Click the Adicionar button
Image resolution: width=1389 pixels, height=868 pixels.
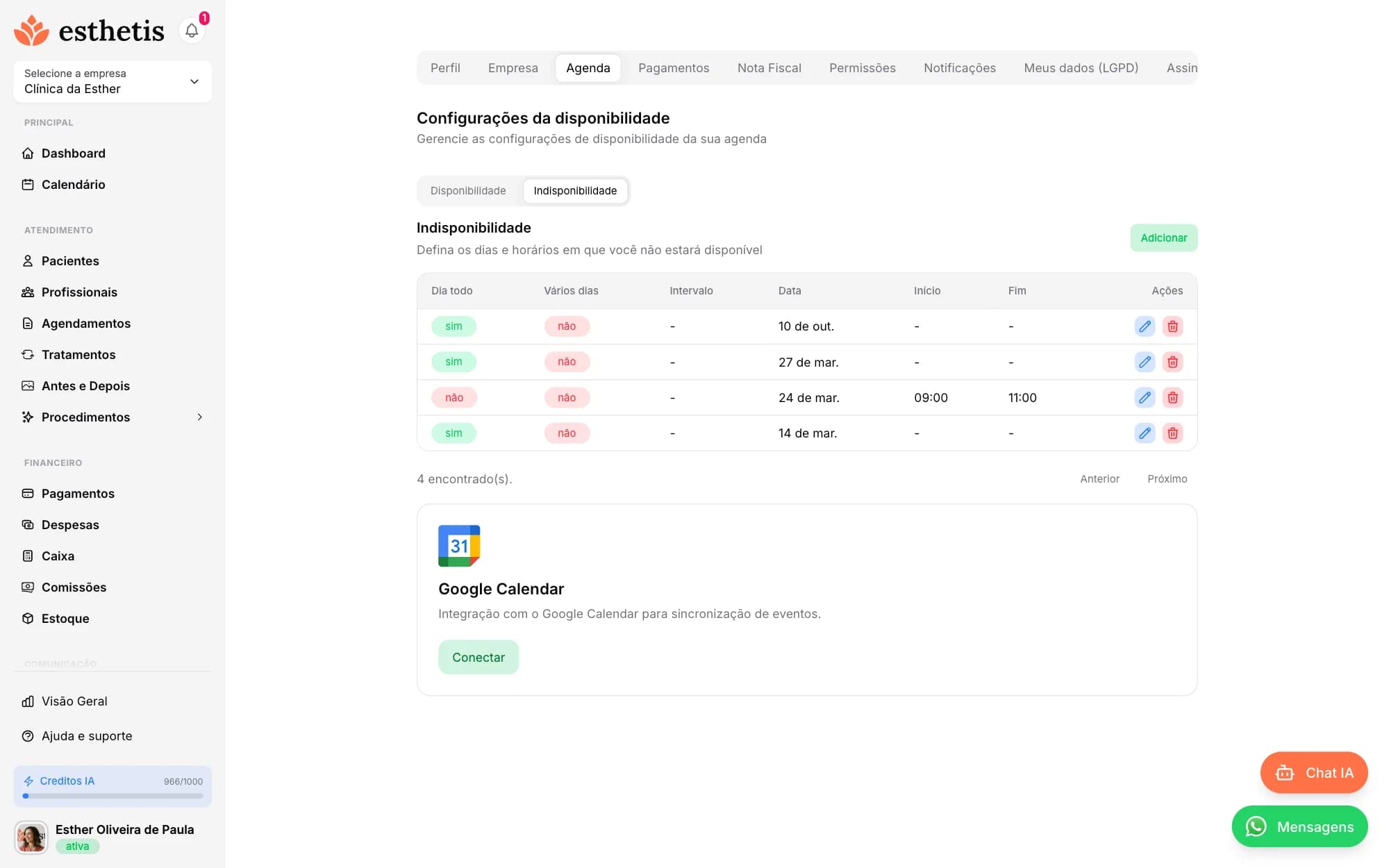pyautogui.click(x=1163, y=238)
